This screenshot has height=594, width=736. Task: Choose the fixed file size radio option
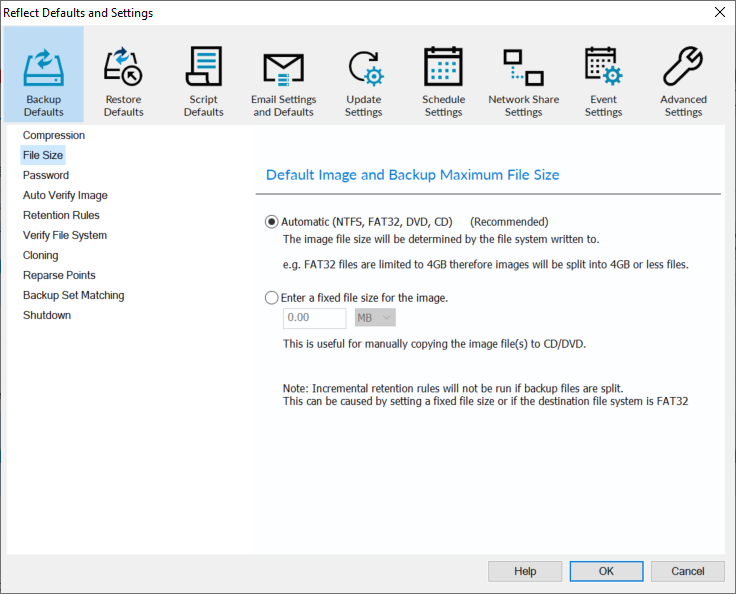coord(272,298)
